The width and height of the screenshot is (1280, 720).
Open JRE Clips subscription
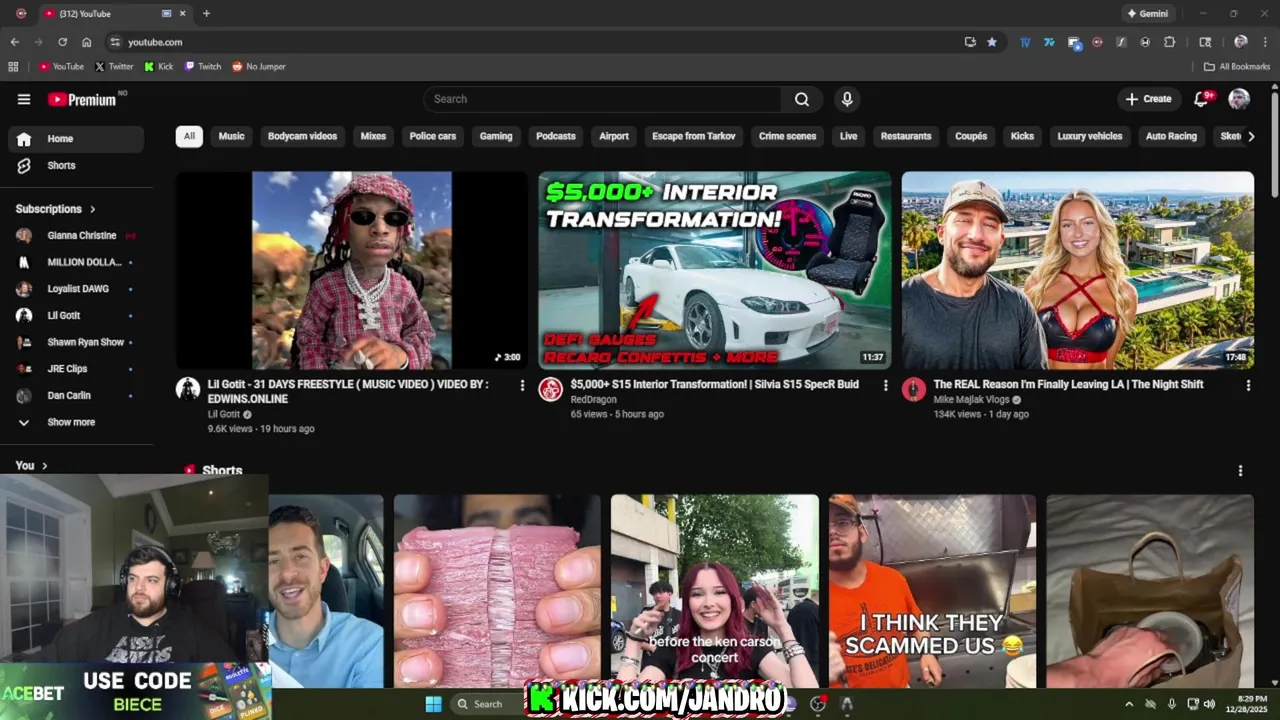coord(76,369)
